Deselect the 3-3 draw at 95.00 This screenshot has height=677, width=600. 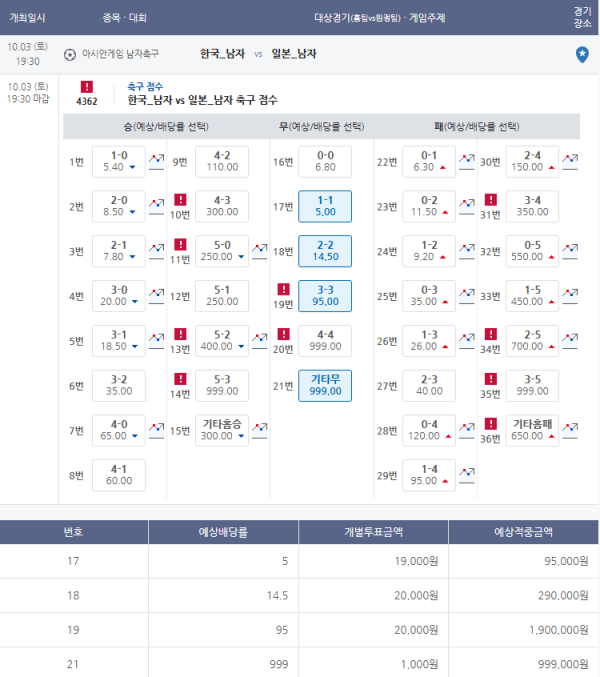pos(325,296)
